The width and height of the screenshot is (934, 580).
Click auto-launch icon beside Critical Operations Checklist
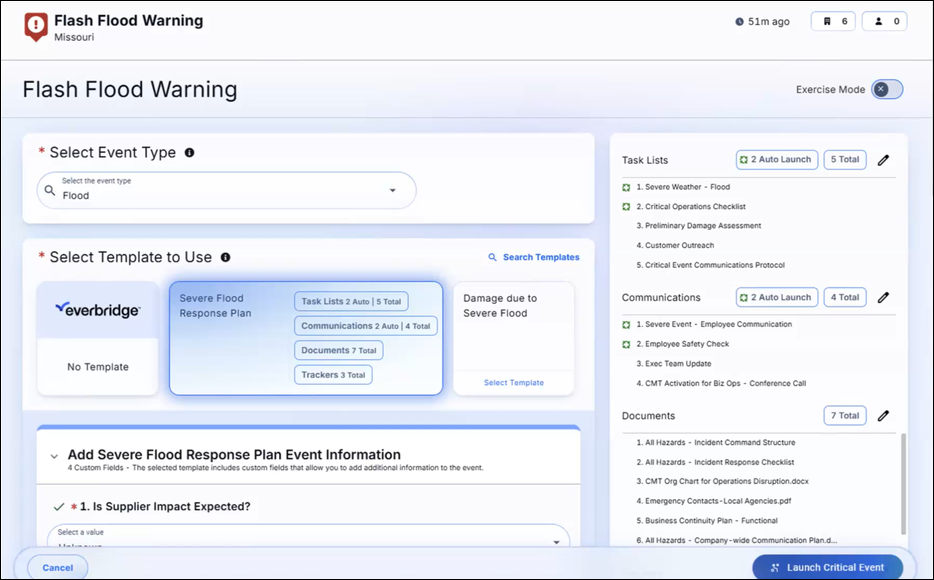(x=626, y=207)
